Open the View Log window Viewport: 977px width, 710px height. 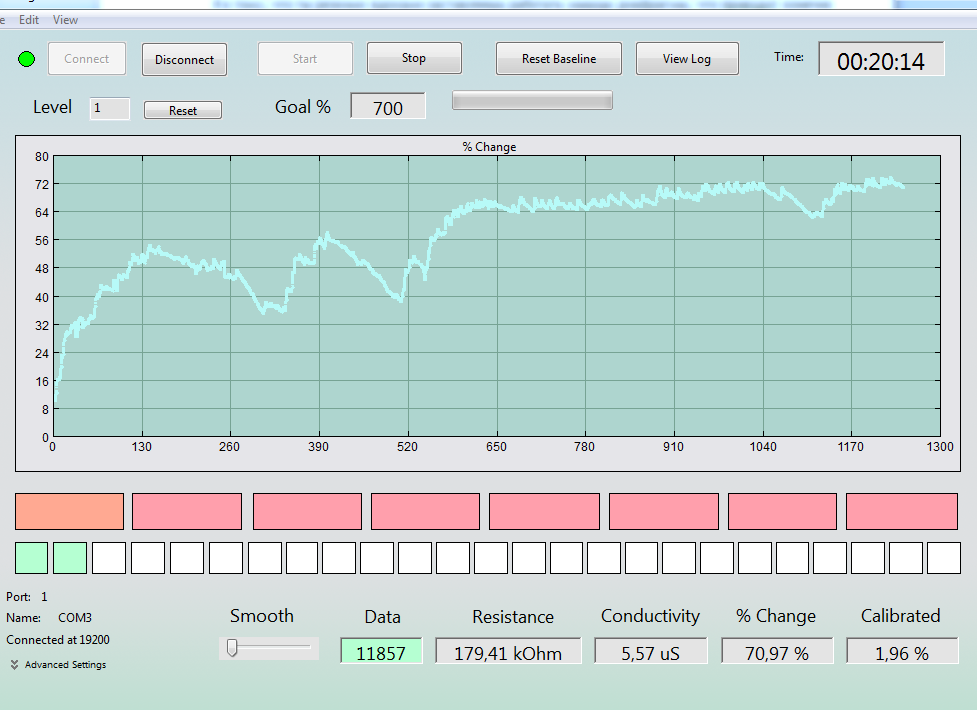point(687,59)
